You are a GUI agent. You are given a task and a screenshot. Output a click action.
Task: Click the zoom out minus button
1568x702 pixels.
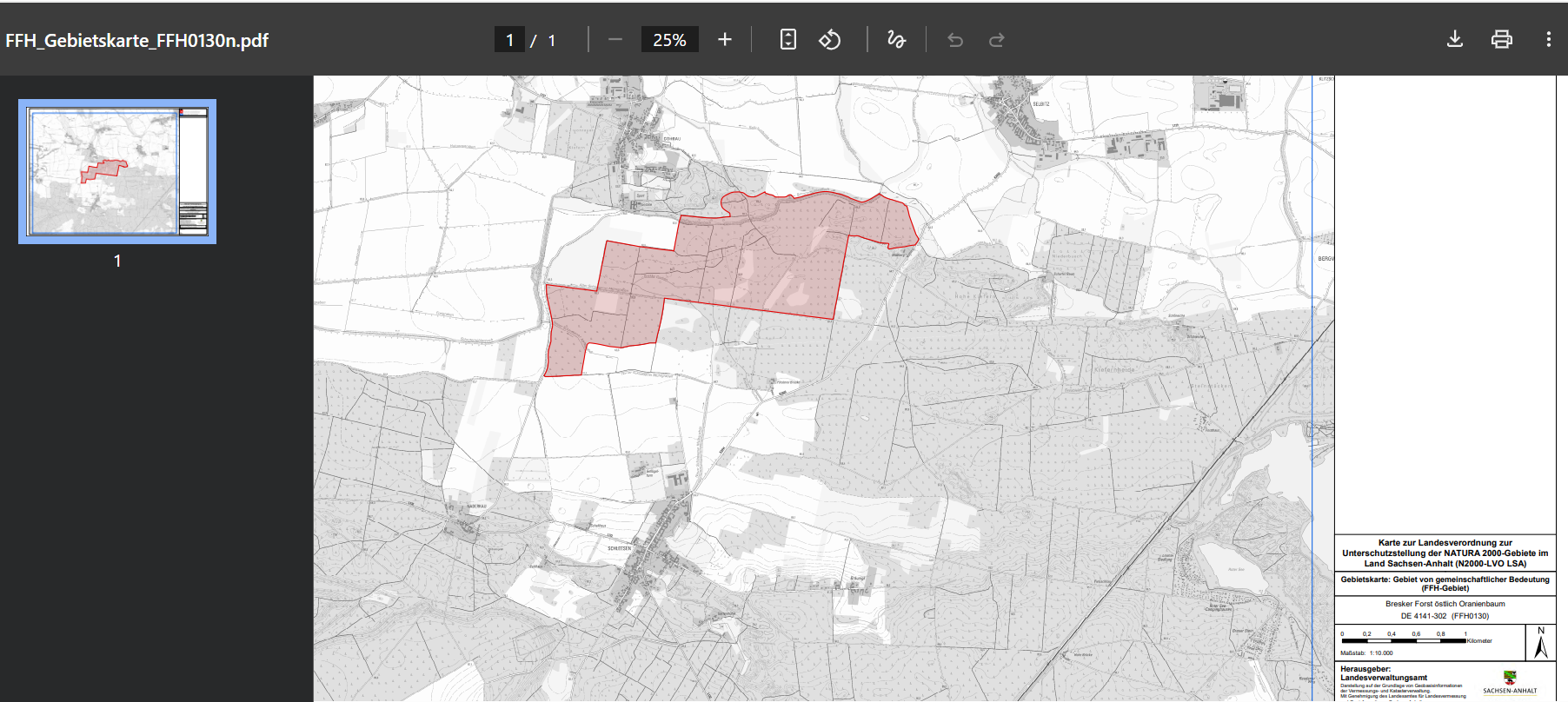pos(615,40)
